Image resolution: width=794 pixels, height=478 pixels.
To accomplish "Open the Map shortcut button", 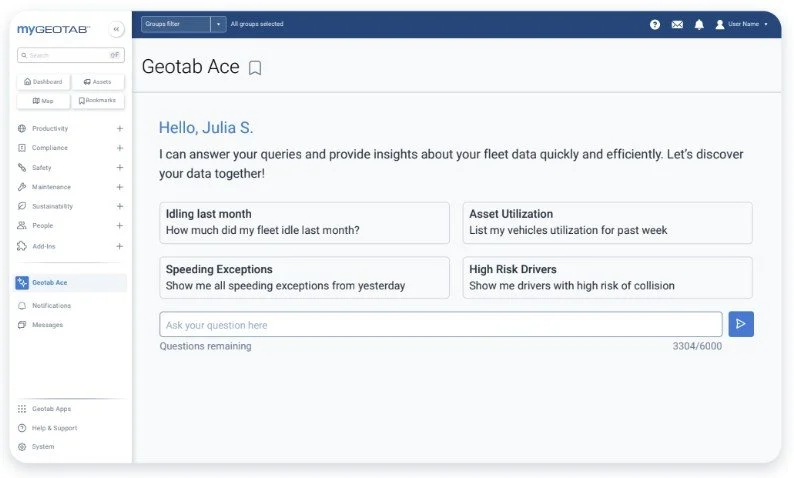I will (43, 101).
